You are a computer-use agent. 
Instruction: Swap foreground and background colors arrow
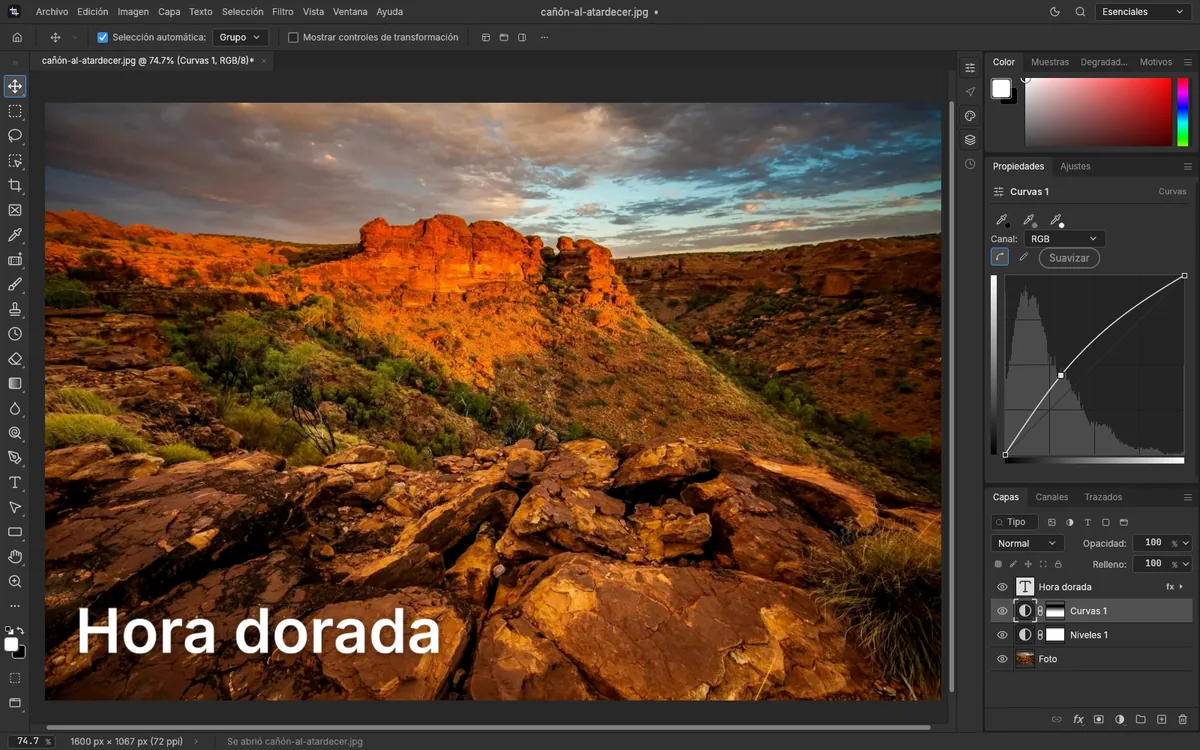[20, 631]
